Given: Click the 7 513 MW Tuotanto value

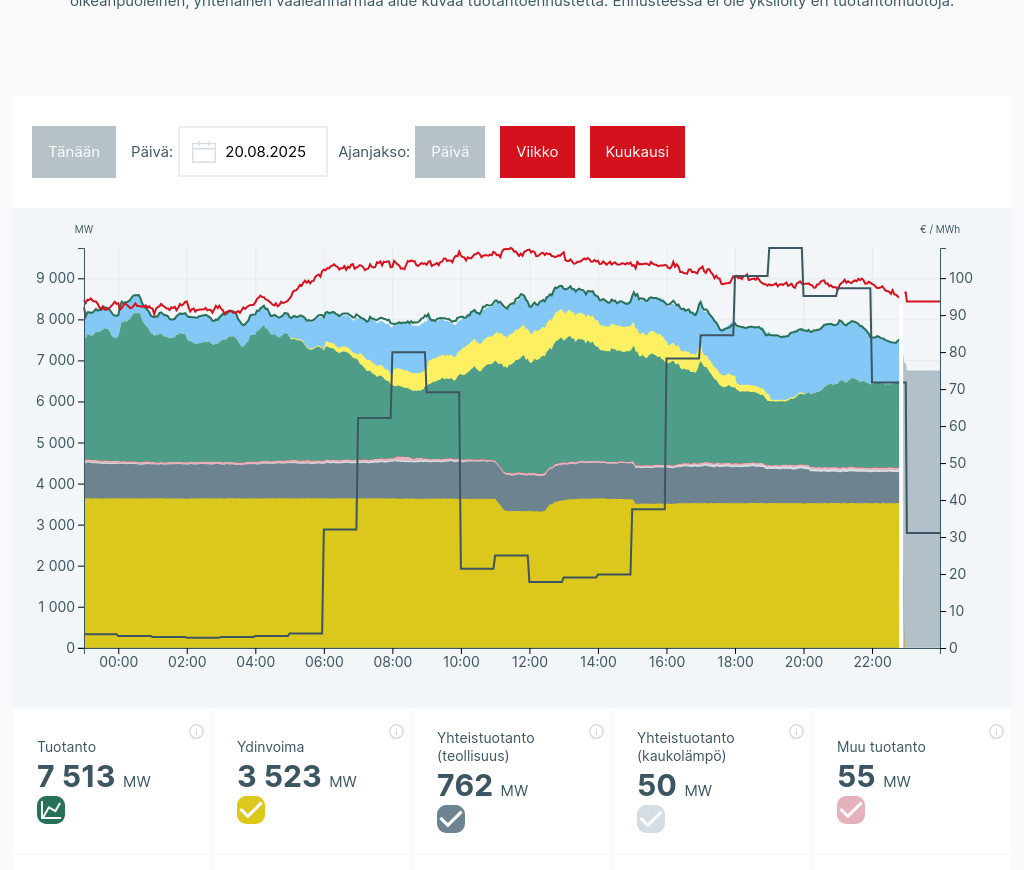Looking at the screenshot, I should click(77, 777).
